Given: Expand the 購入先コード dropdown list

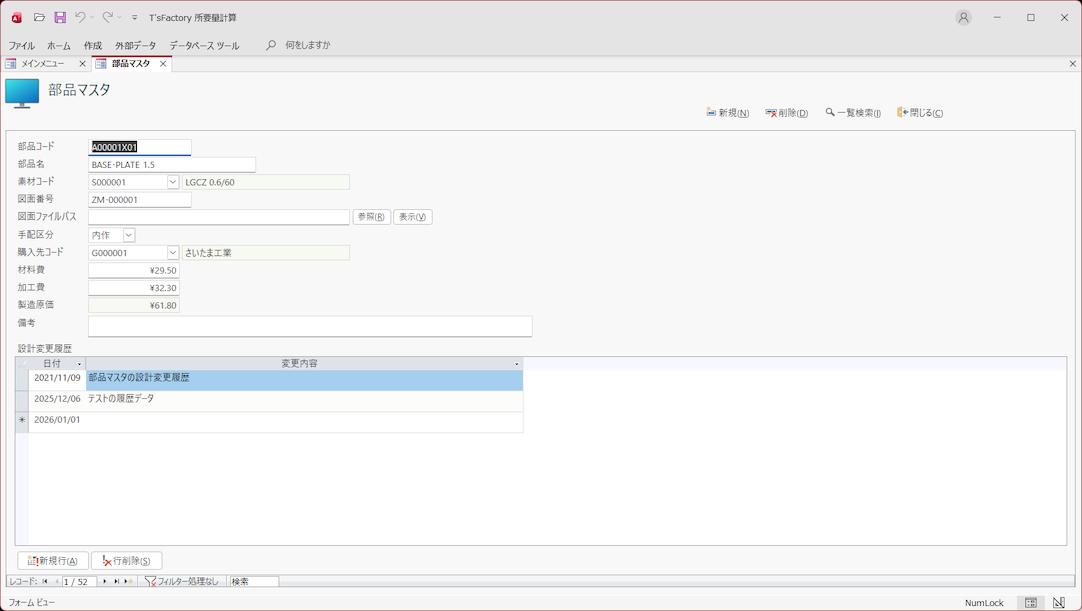Looking at the screenshot, I should pos(172,253).
